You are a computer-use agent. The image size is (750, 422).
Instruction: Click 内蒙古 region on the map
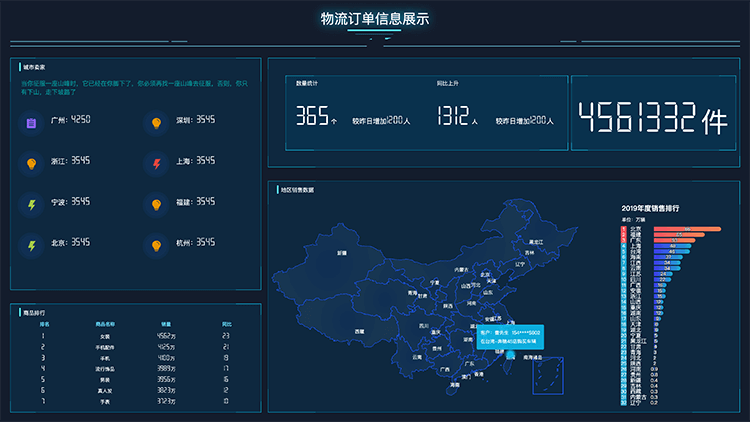coord(462,270)
